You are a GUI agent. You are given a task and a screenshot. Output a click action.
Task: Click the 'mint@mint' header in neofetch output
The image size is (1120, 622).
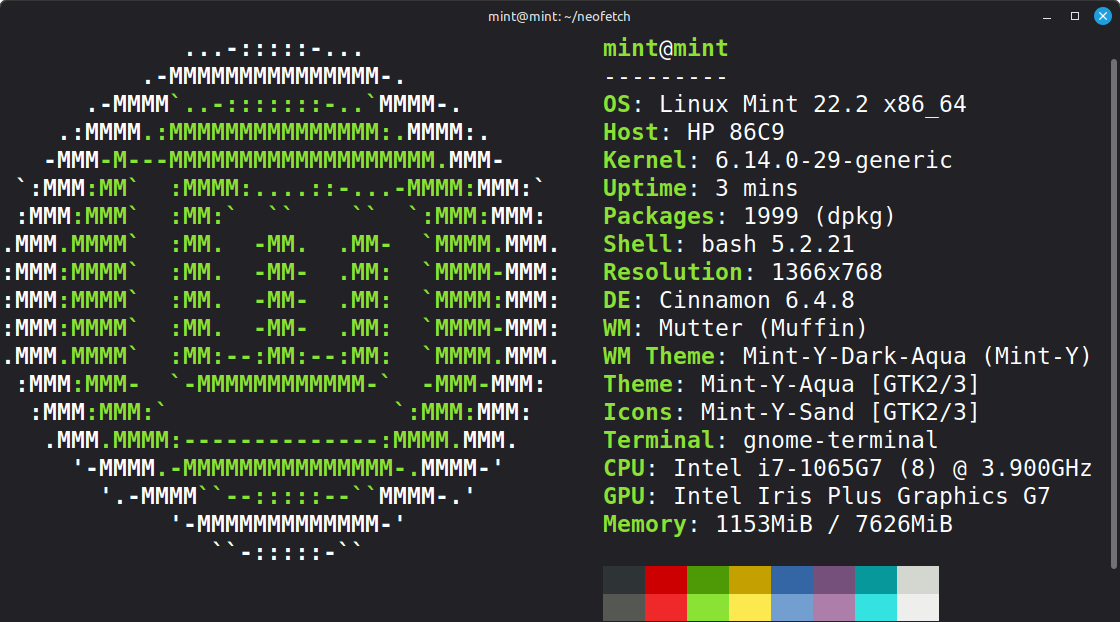(665, 48)
